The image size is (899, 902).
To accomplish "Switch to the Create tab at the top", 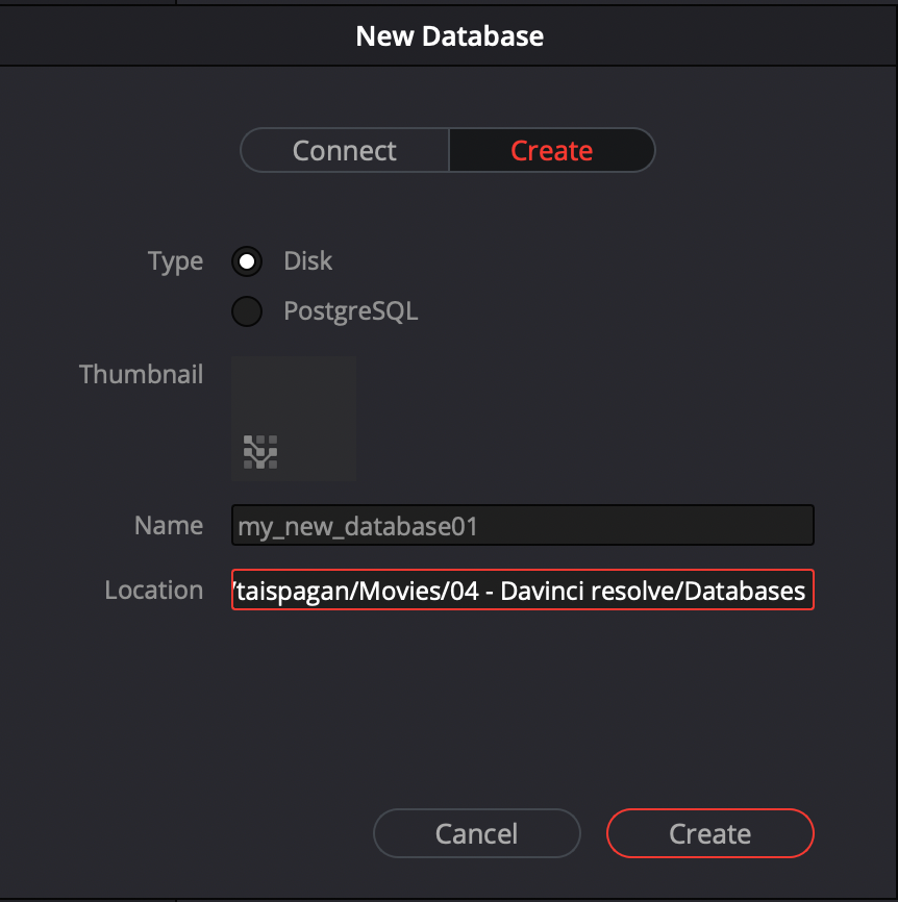I will tap(552, 150).
